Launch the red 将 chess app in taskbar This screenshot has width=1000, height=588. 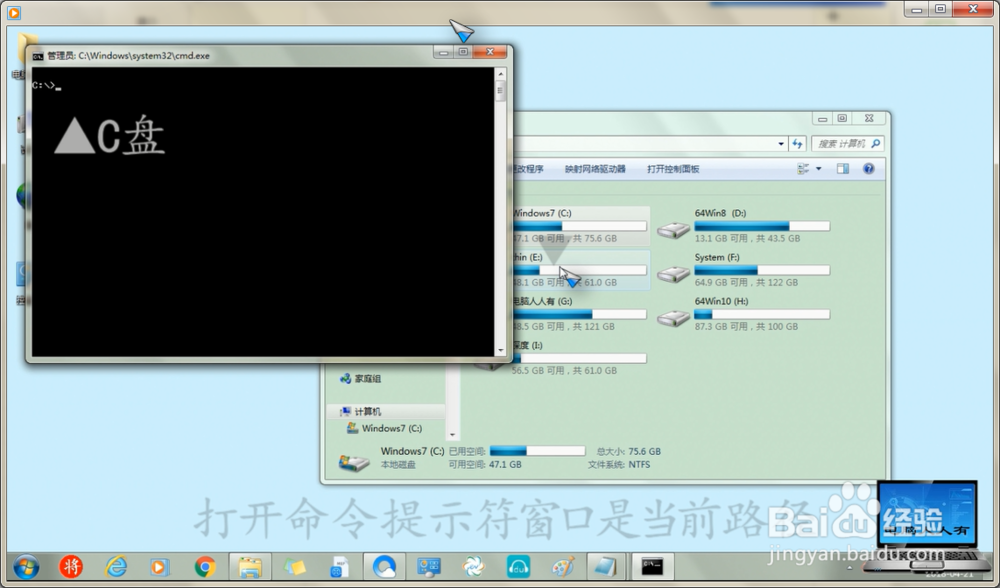pos(71,566)
